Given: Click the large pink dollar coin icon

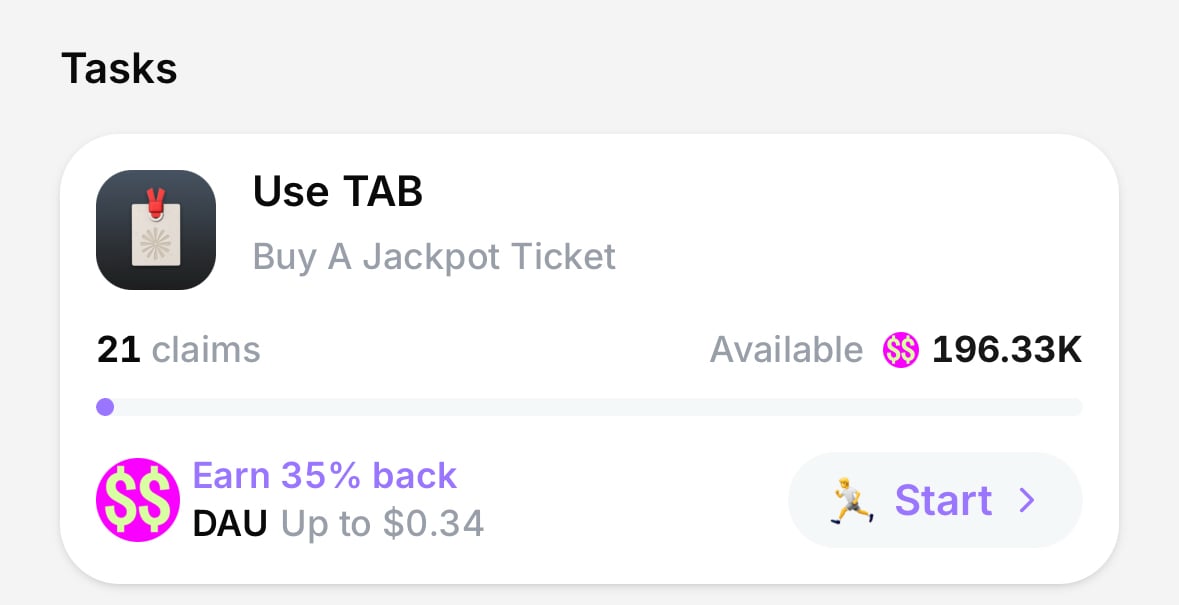Looking at the screenshot, I should 138,500.
